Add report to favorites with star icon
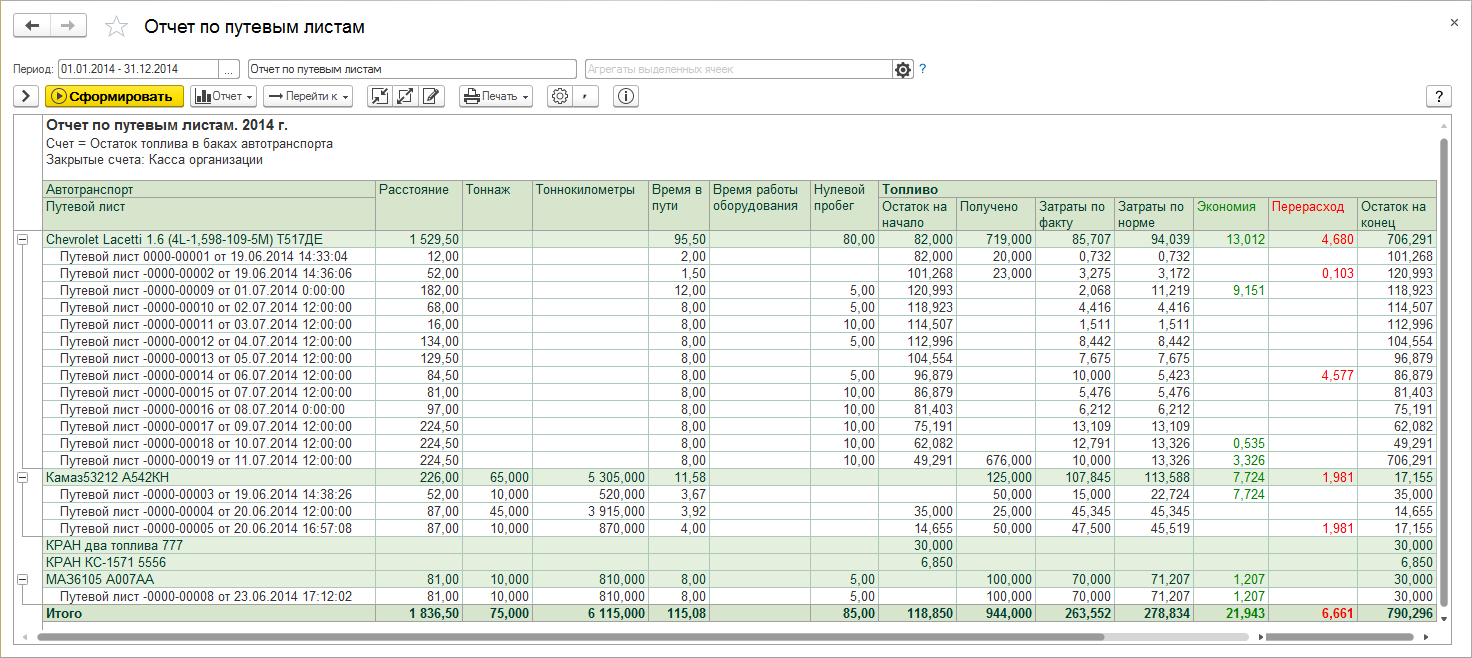Viewport: 1472px width, 658px height. tap(117, 27)
